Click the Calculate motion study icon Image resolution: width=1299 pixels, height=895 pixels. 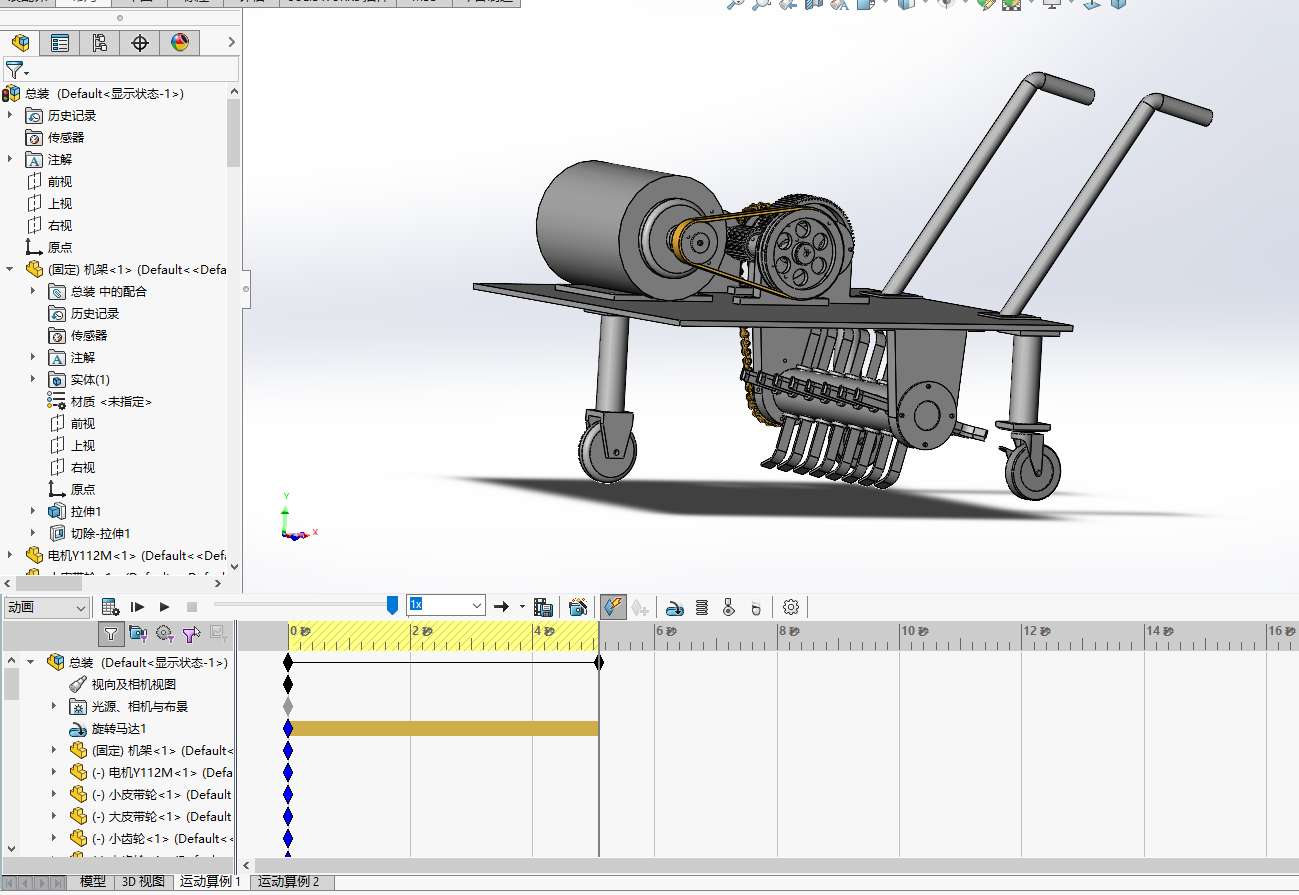coord(111,607)
